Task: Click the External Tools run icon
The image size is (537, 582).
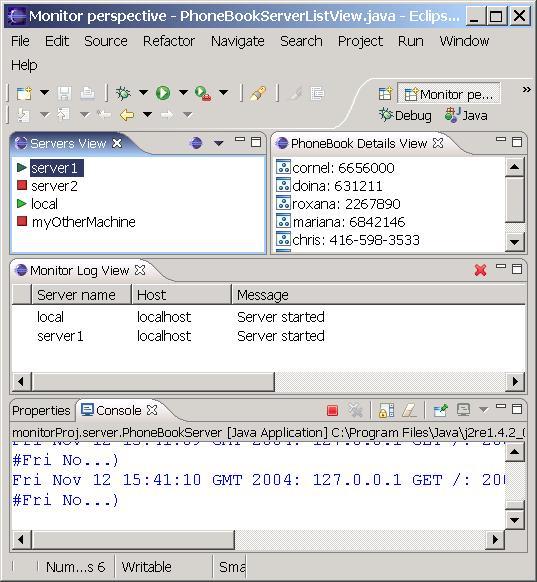Action: click(203, 93)
